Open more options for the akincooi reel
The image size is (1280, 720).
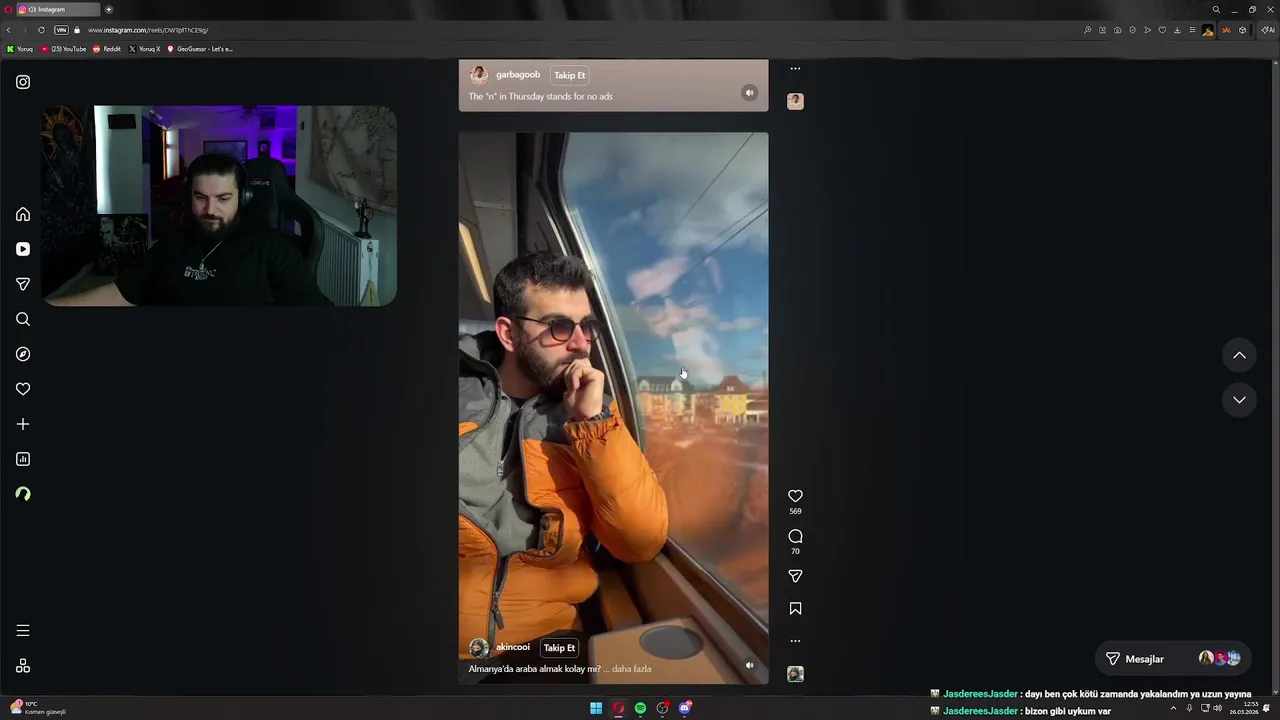[795, 641]
